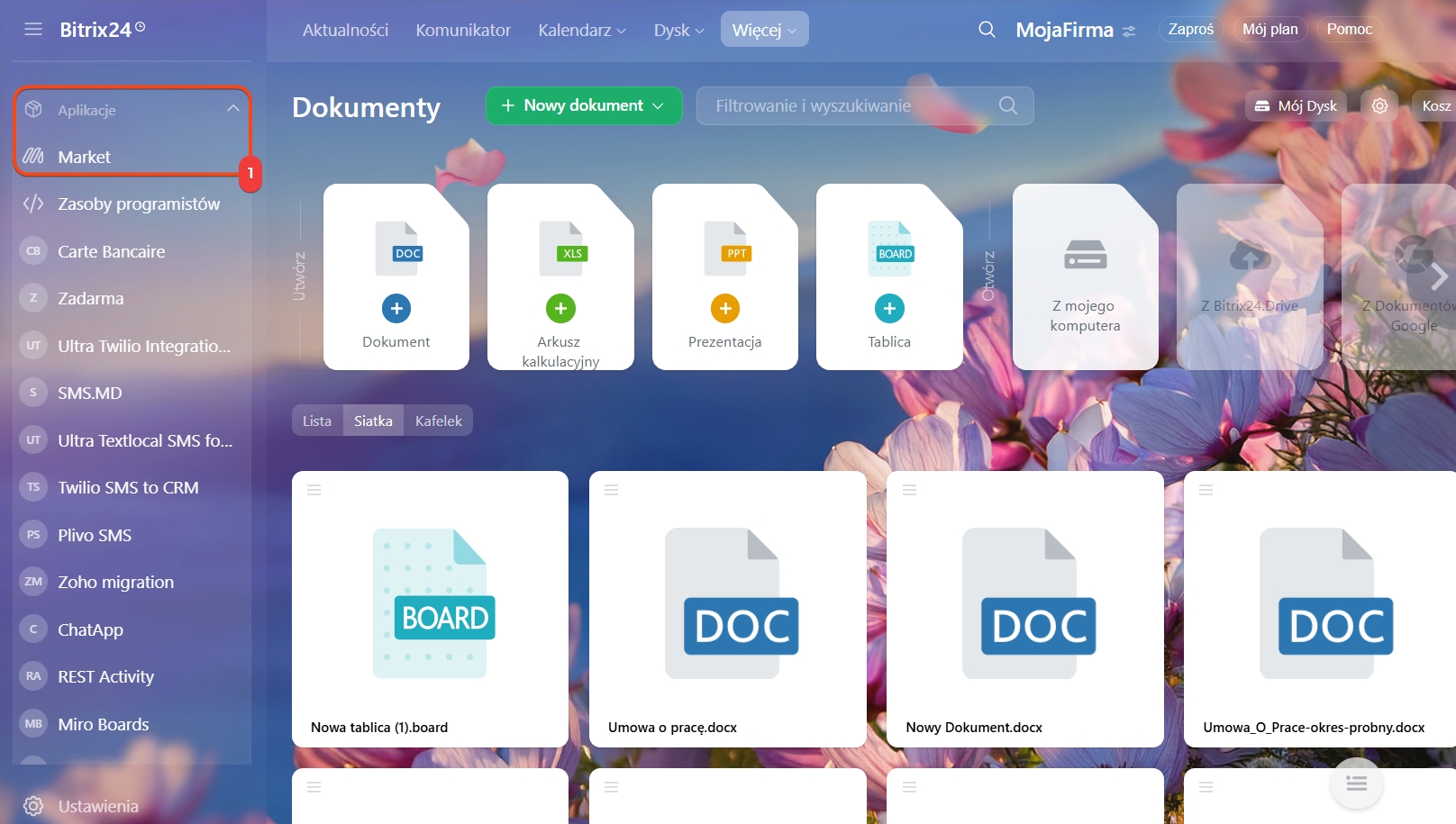Open Komunikator
1456x824 pixels.
point(463,30)
